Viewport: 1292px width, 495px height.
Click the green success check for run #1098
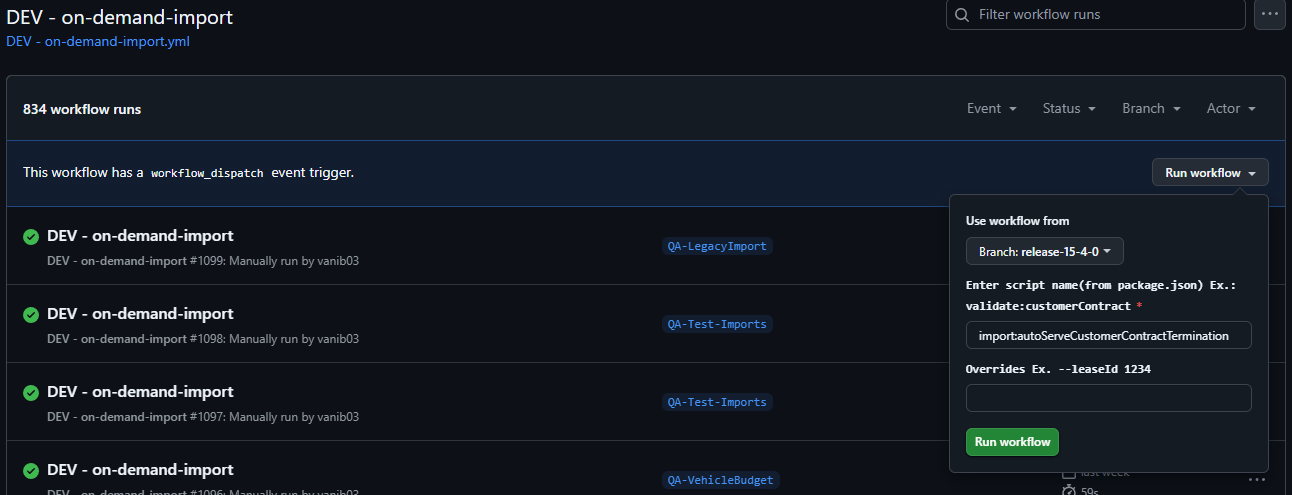click(x=31, y=315)
